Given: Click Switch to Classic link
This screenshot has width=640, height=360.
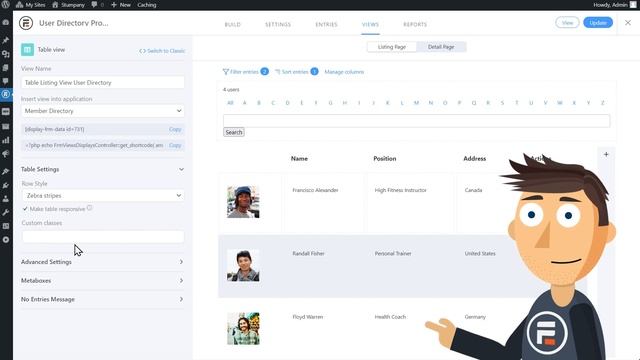Looking at the screenshot, I should pyautogui.click(x=162, y=51).
